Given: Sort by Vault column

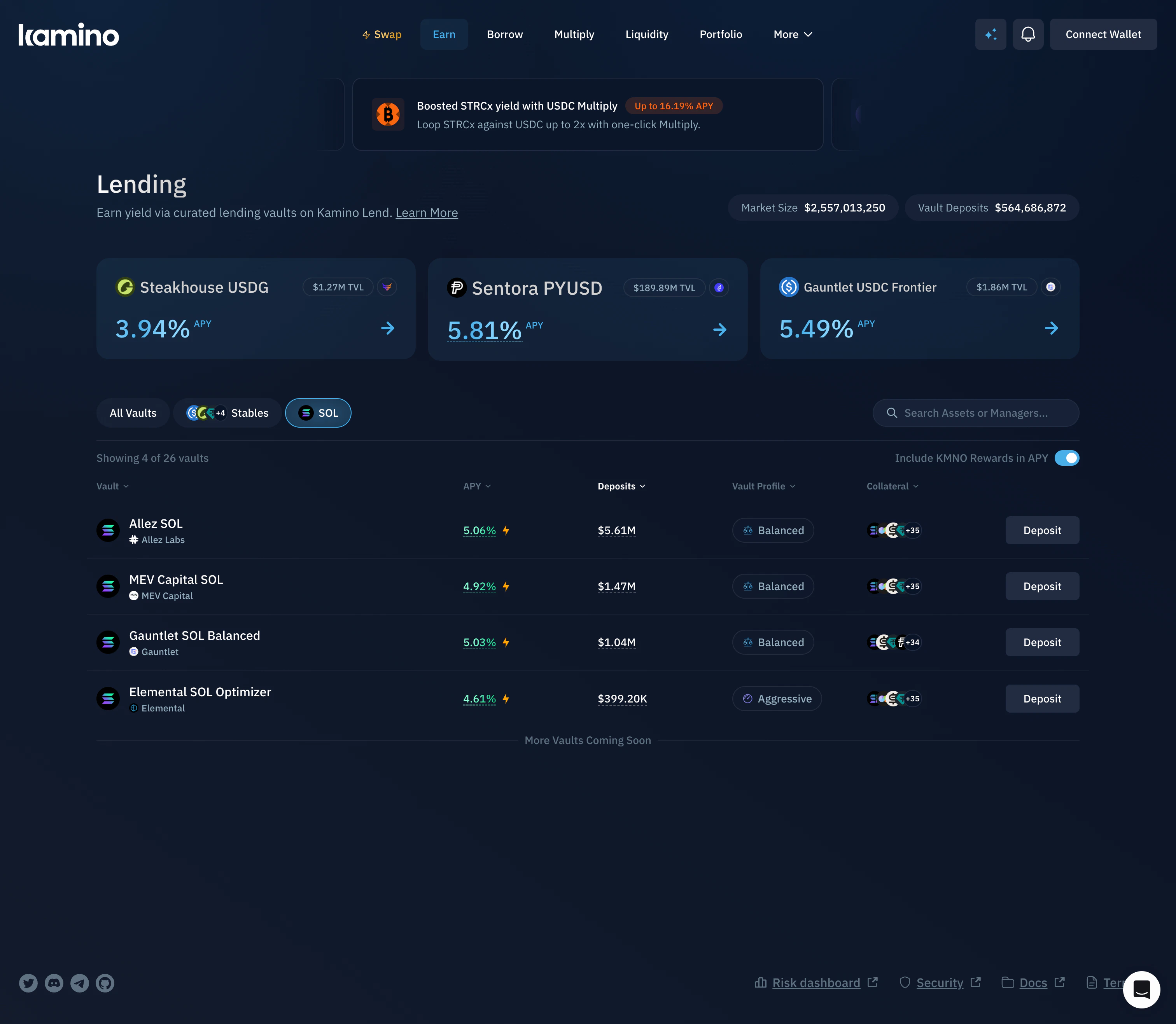Looking at the screenshot, I should pyautogui.click(x=113, y=486).
